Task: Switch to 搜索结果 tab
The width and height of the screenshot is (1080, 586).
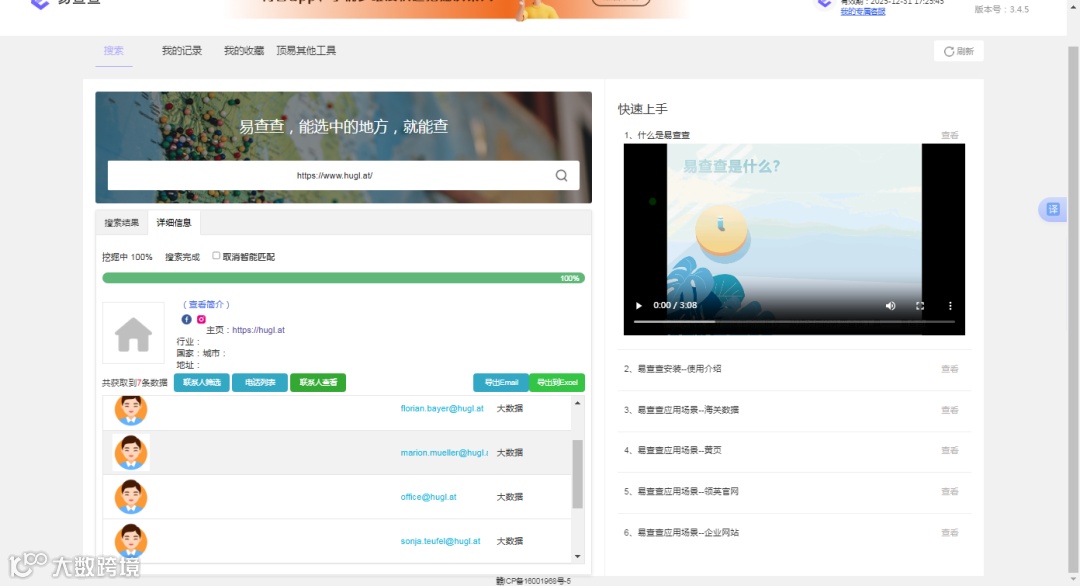Action: pos(121,222)
